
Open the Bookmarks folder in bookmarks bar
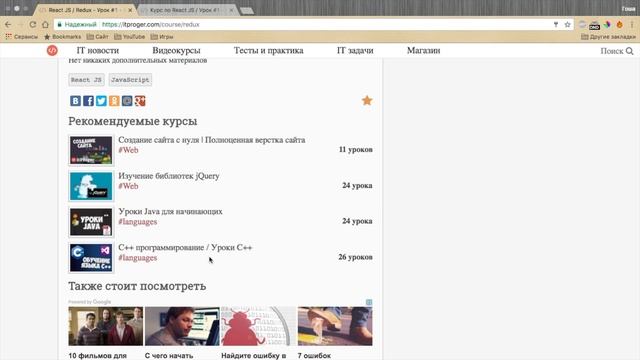pyautogui.click(x=62, y=37)
